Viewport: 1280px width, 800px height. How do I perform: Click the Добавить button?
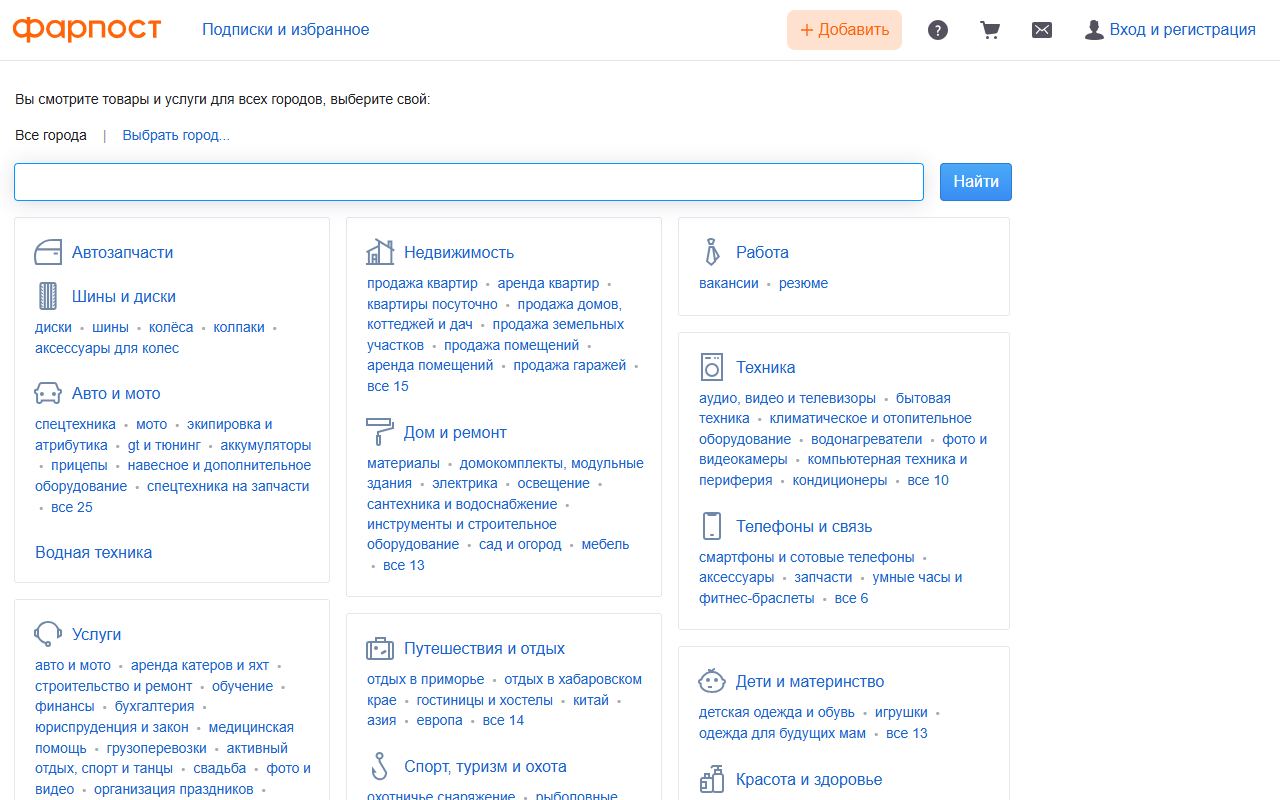click(x=844, y=30)
